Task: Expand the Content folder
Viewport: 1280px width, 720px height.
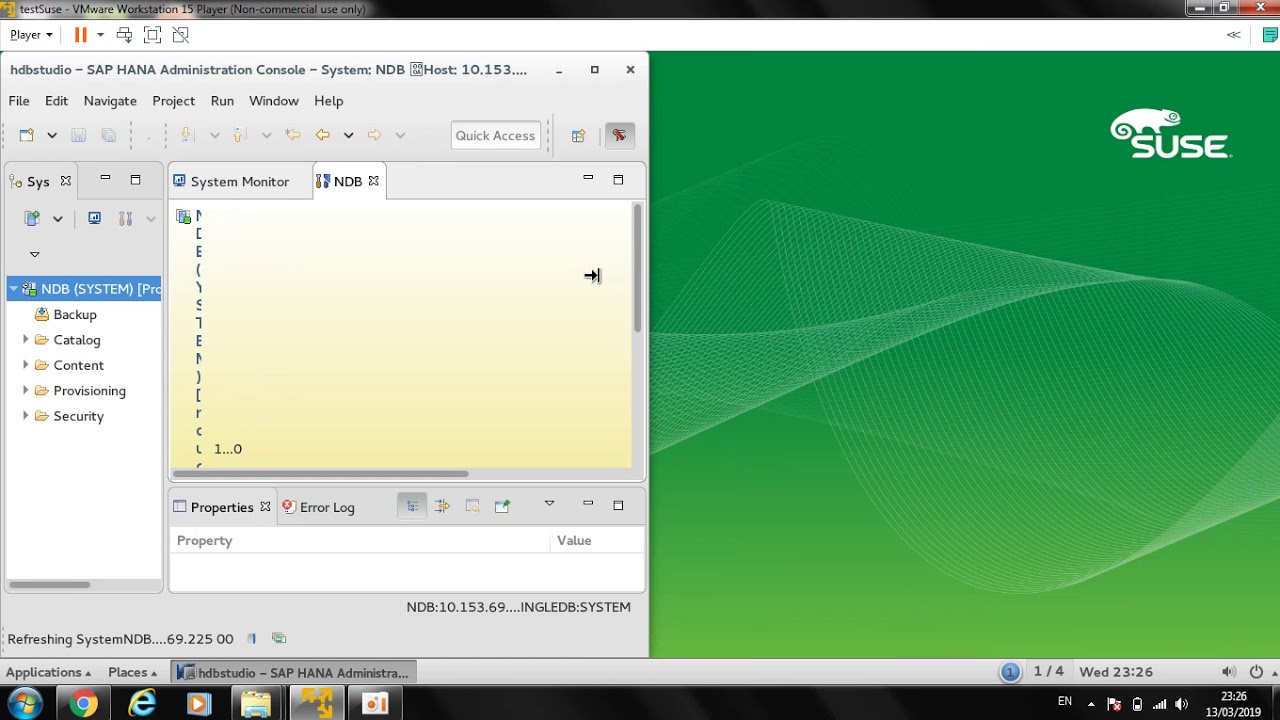Action: [26, 365]
